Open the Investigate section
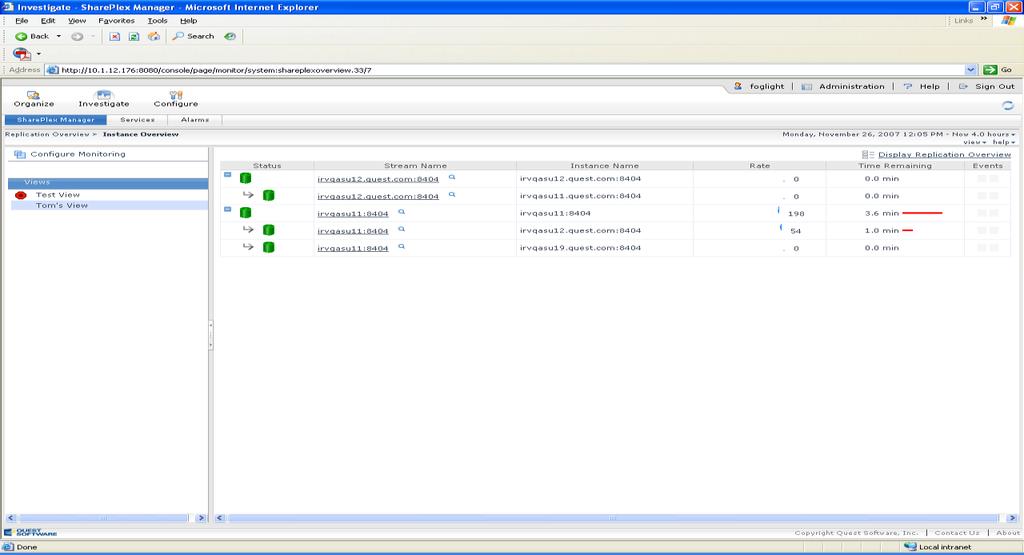 coord(104,99)
